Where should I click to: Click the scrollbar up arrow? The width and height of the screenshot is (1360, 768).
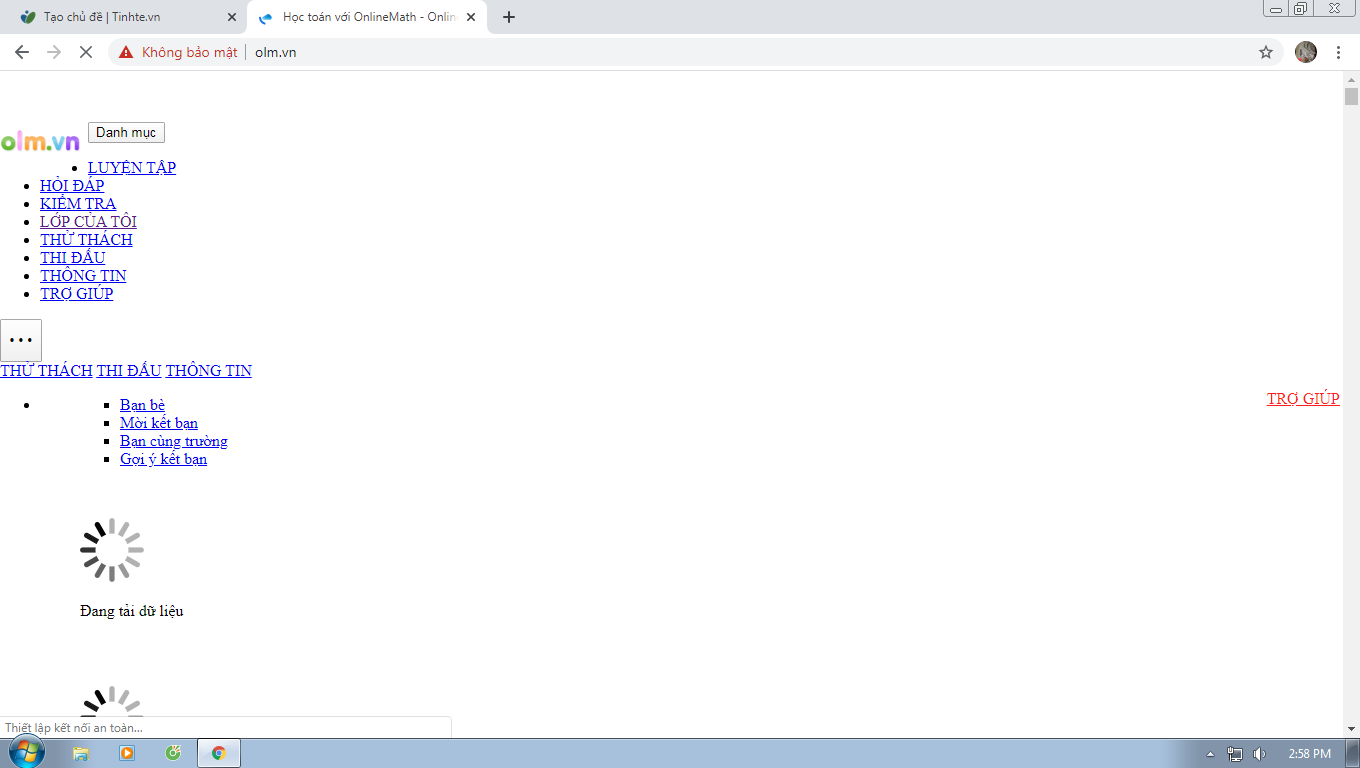click(x=1351, y=79)
